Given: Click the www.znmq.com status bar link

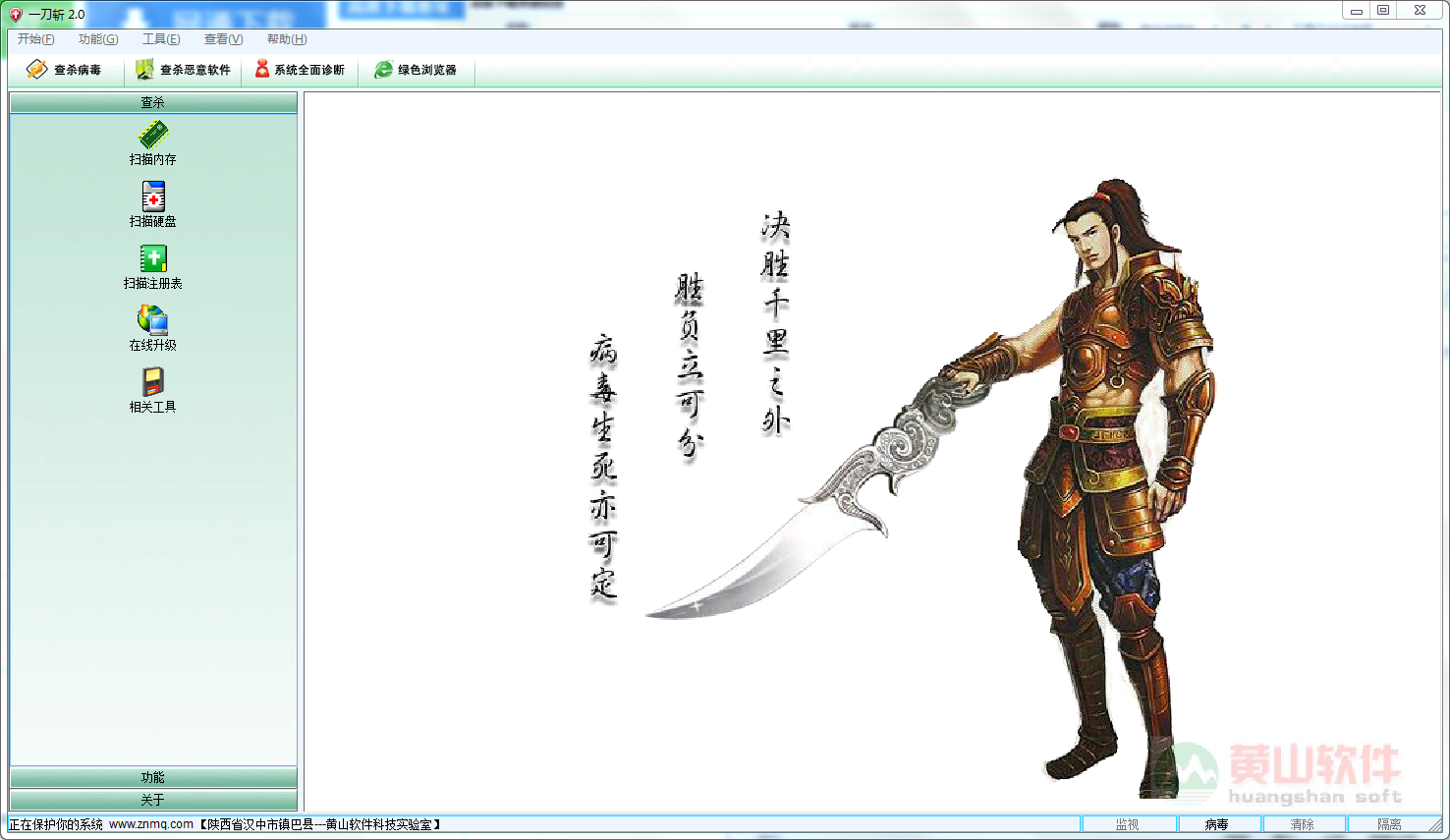Looking at the screenshot, I should [x=151, y=824].
